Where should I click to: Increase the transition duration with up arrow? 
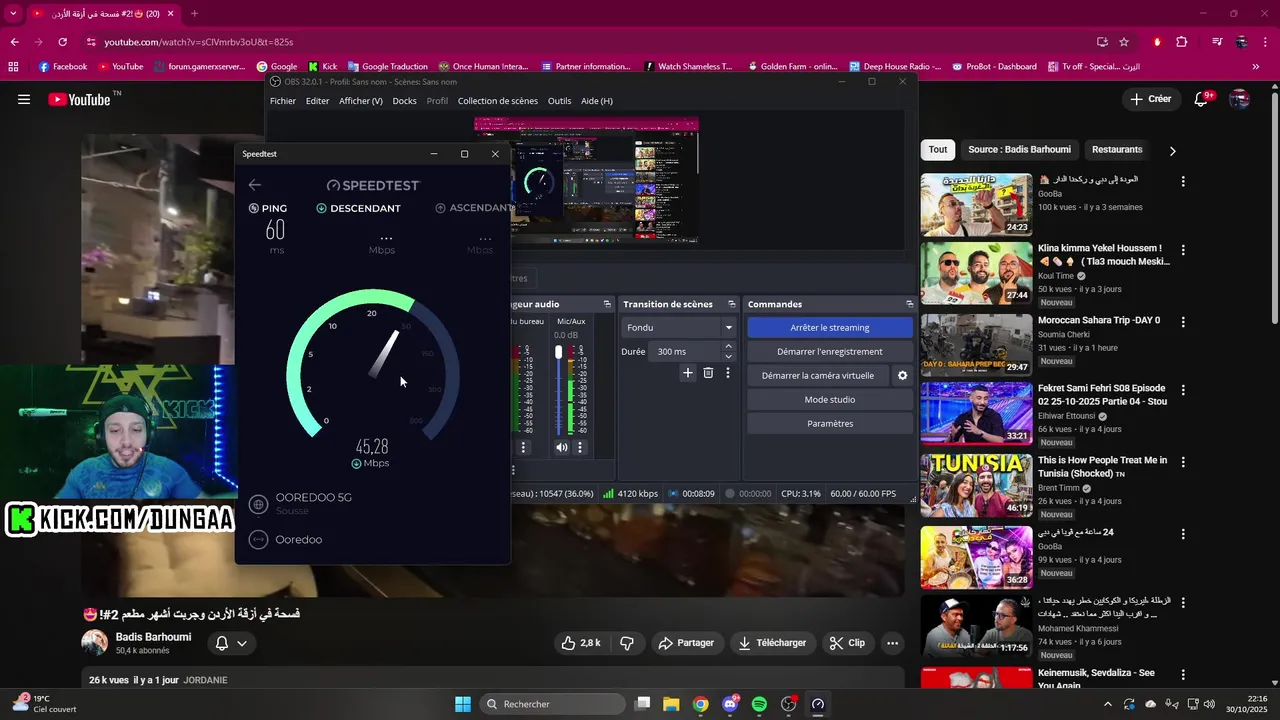728,347
